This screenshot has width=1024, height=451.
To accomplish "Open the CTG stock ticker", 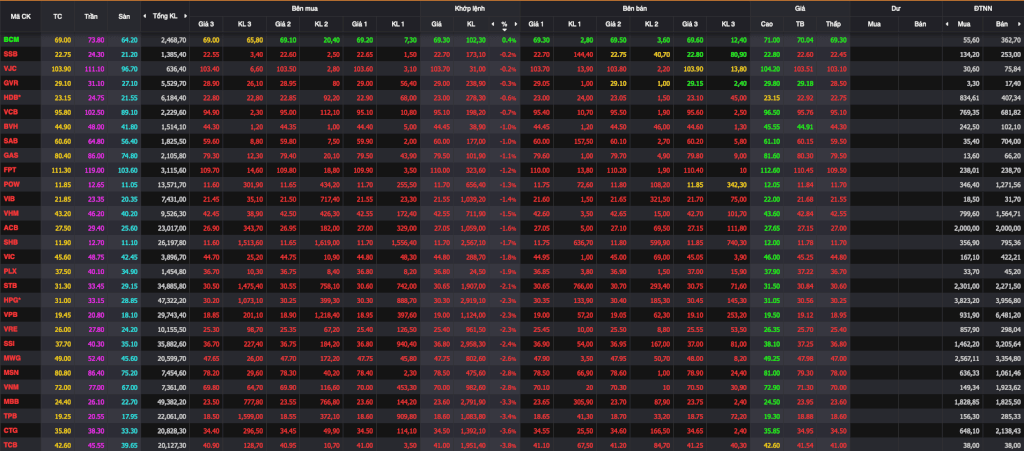I will [x=11, y=429].
